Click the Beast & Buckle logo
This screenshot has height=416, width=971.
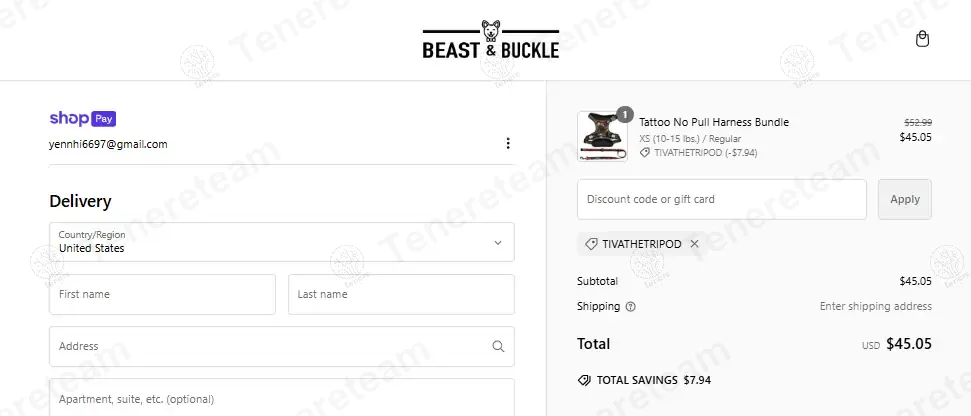pos(490,40)
